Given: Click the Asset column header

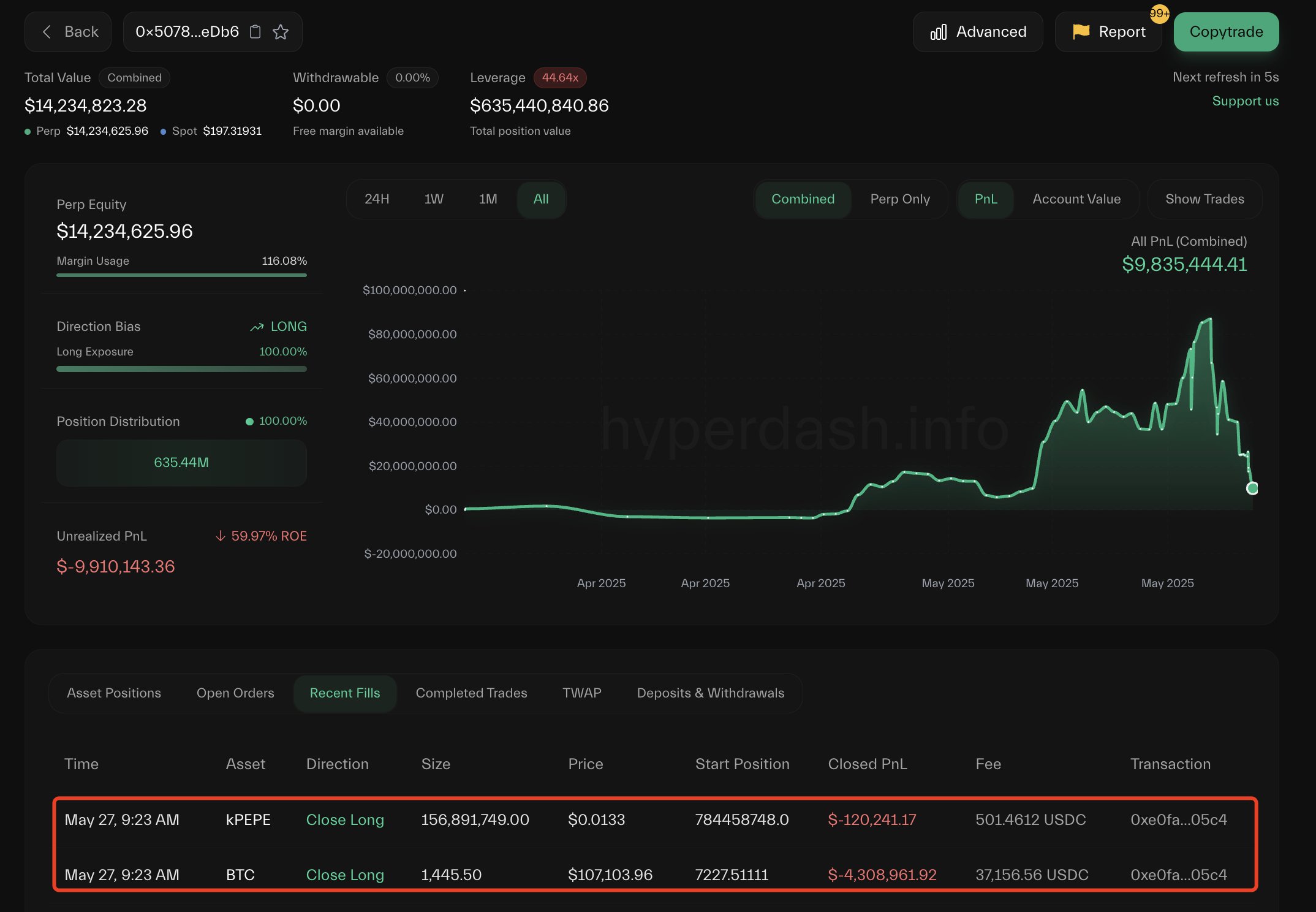Looking at the screenshot, I should click(246, 764).
